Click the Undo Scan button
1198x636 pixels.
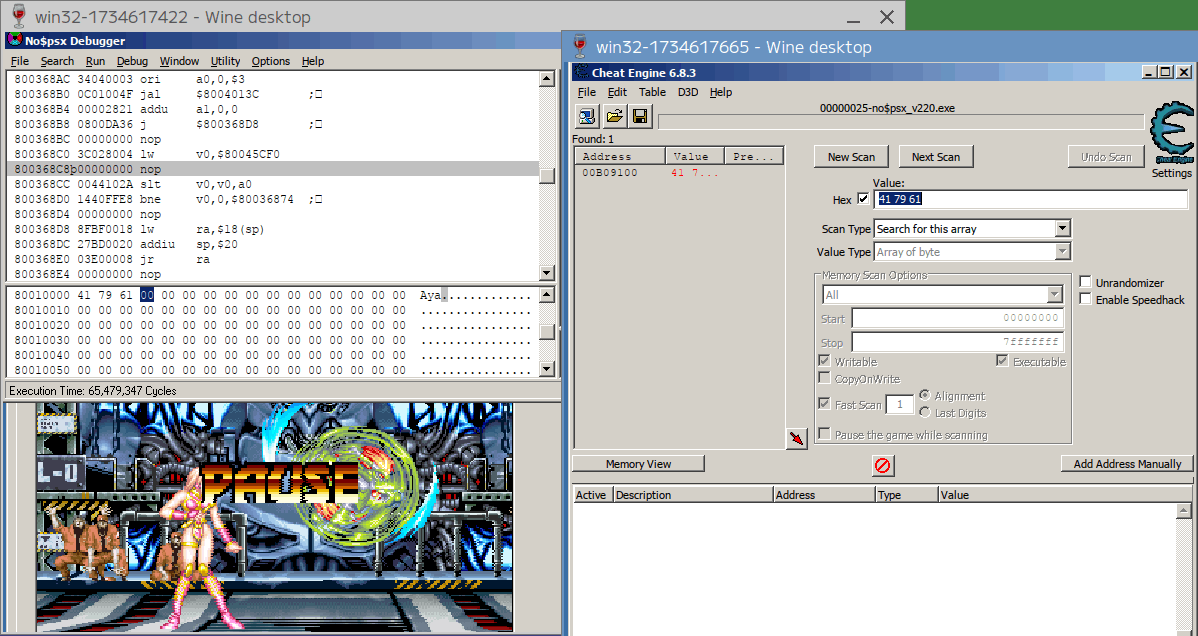pos(1106,157)
